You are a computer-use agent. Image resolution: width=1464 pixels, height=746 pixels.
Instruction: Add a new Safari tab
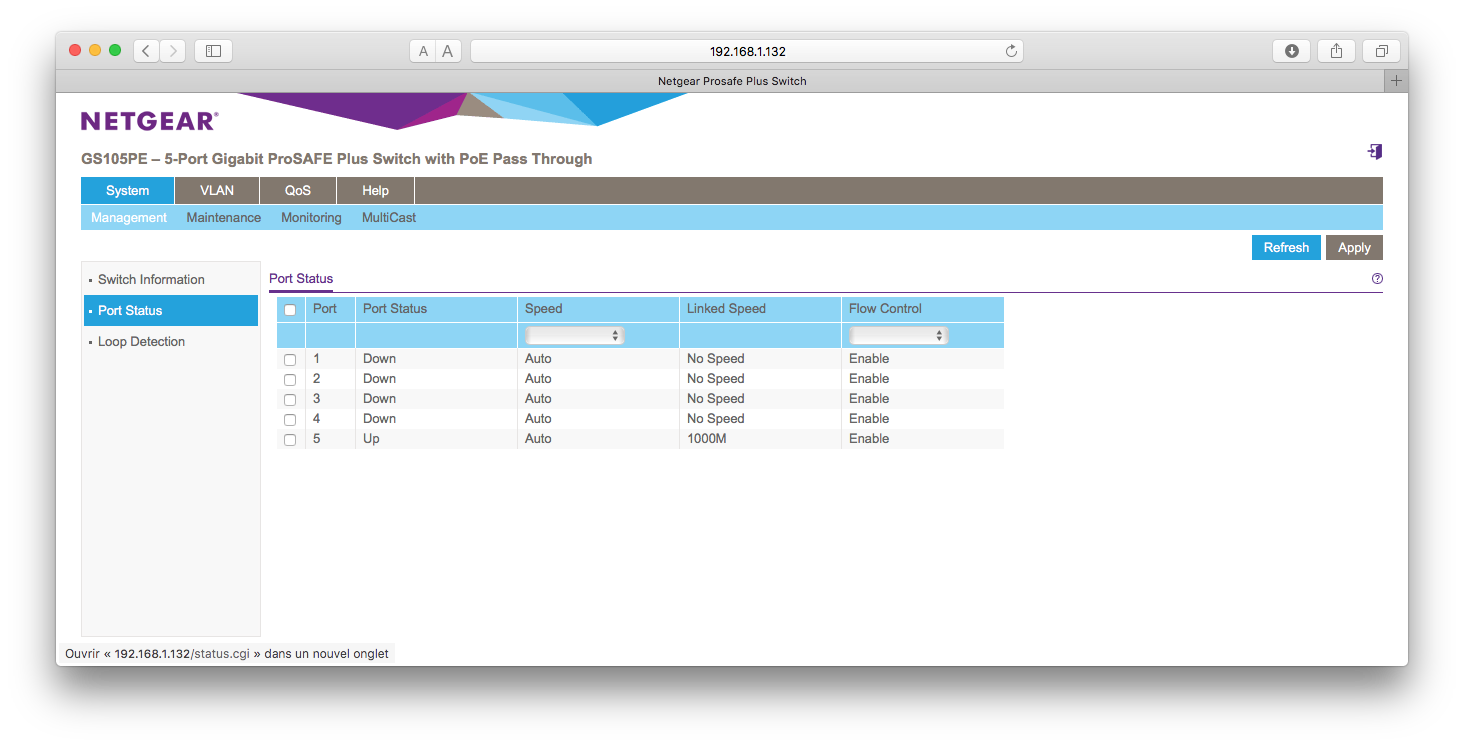(1396, 81)
